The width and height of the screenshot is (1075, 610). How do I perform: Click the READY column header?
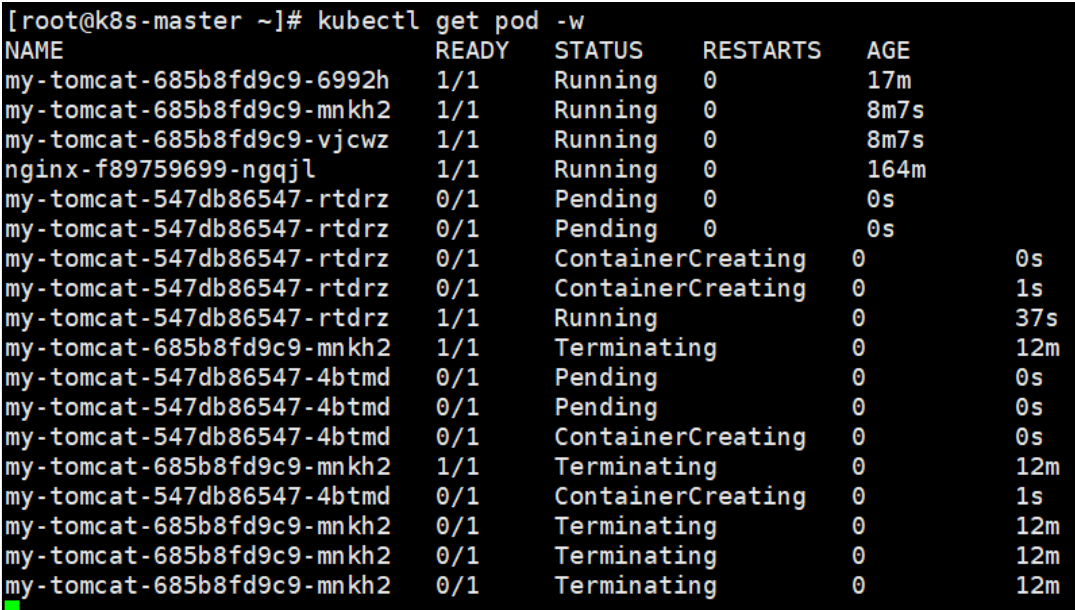click(x=472, y=51)
